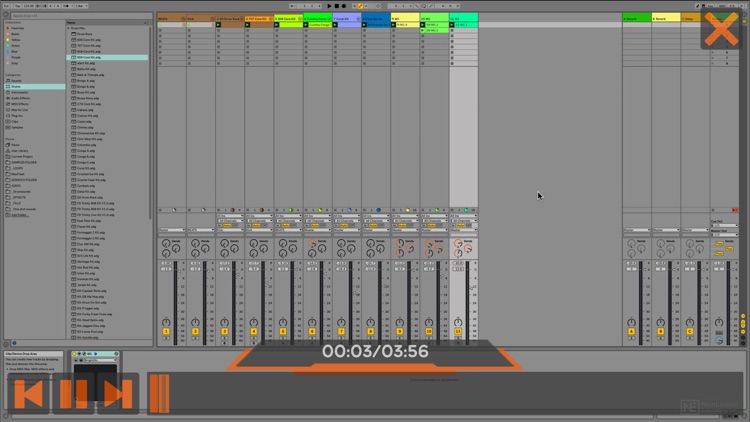Toggle track 6 activator button
Image resolution: width=750 pixels, height=422 pixels.
312,331
